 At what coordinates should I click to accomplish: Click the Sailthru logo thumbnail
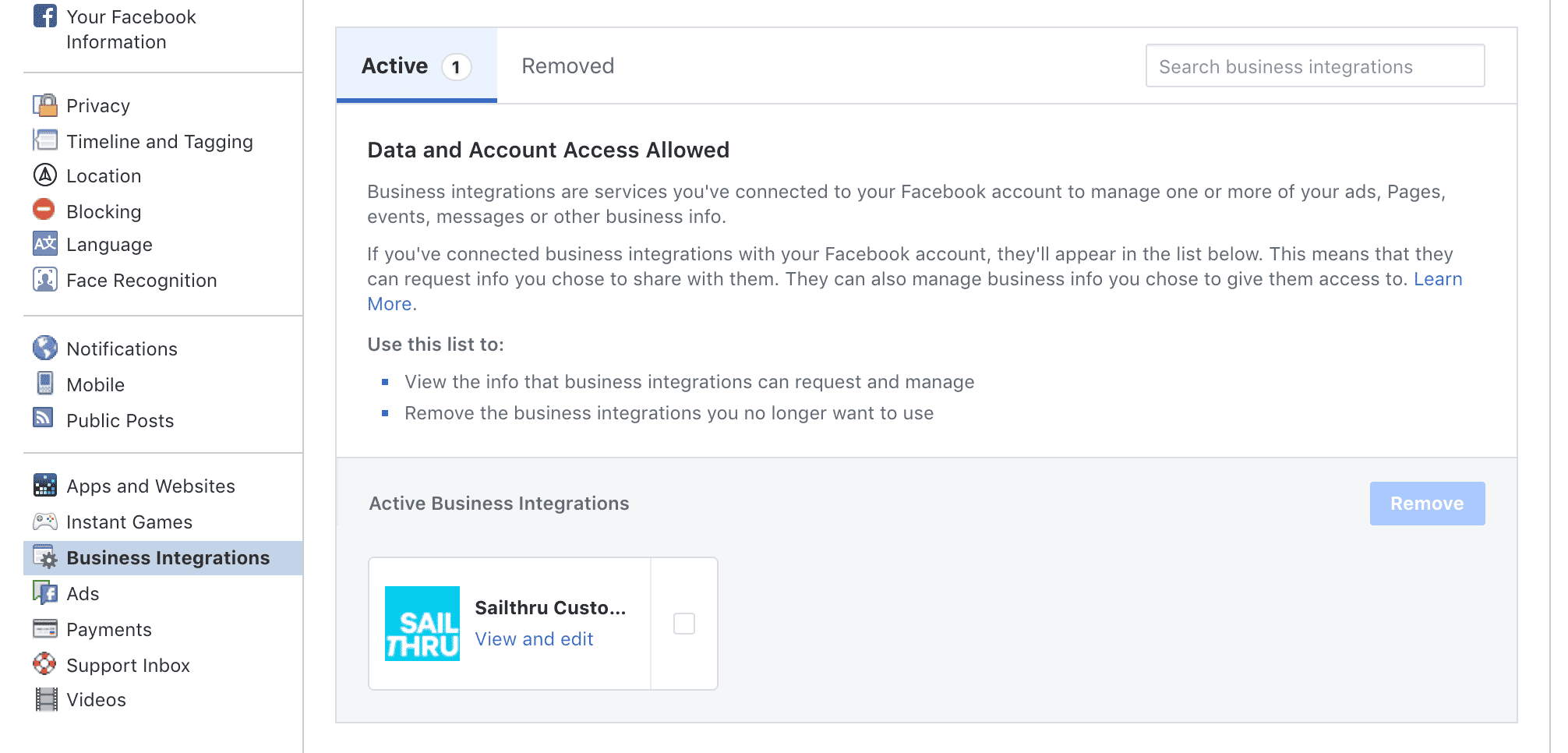(422, 624)
